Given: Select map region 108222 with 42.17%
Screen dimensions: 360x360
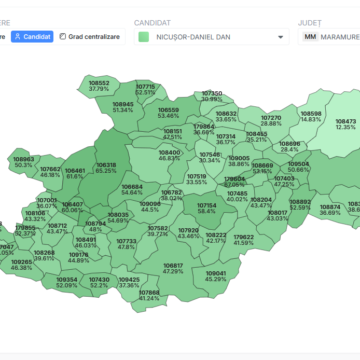Looking at the screenshot, I should 216,238.
